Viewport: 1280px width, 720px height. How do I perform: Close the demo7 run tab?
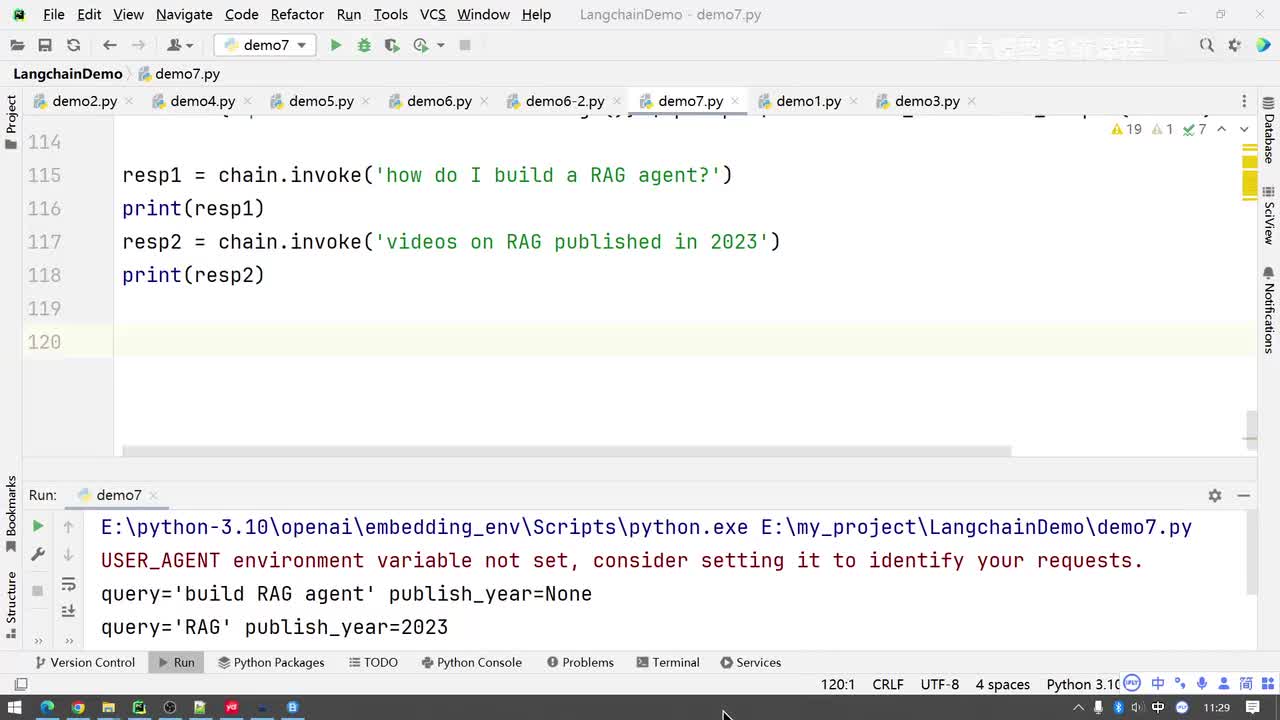(156, 495)
